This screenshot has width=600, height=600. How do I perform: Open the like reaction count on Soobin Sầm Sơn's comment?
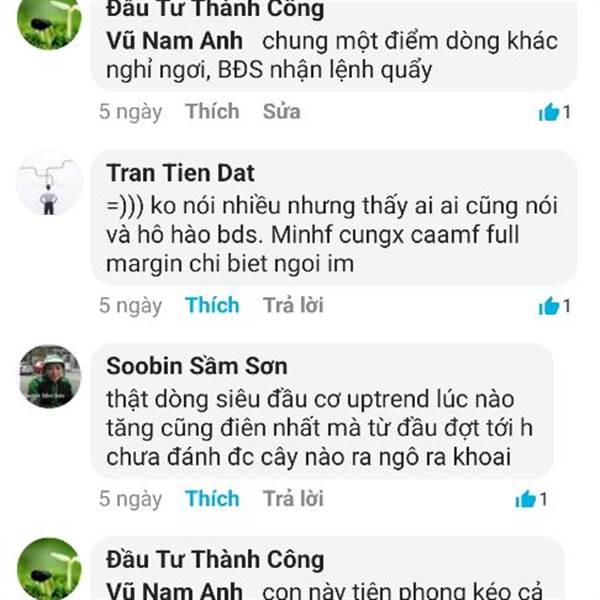pos(531,499)
